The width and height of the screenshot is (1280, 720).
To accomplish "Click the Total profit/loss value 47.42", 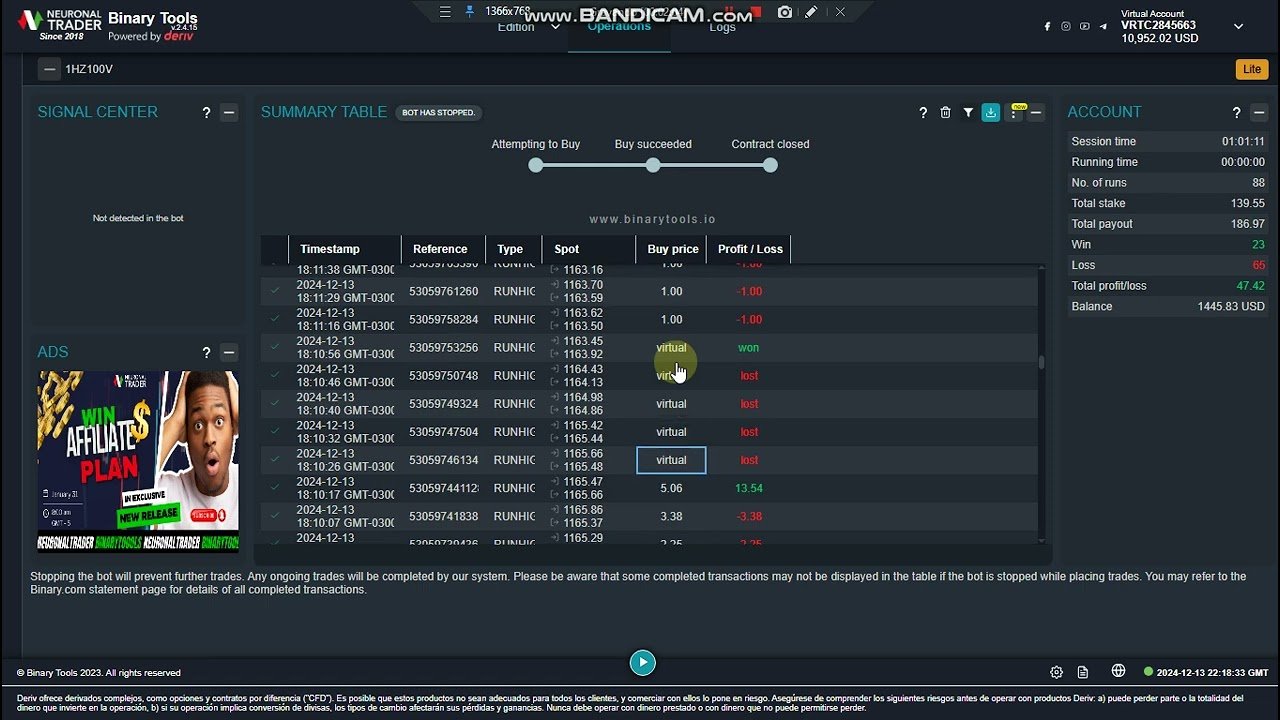I will click(x=1250, y=286).
